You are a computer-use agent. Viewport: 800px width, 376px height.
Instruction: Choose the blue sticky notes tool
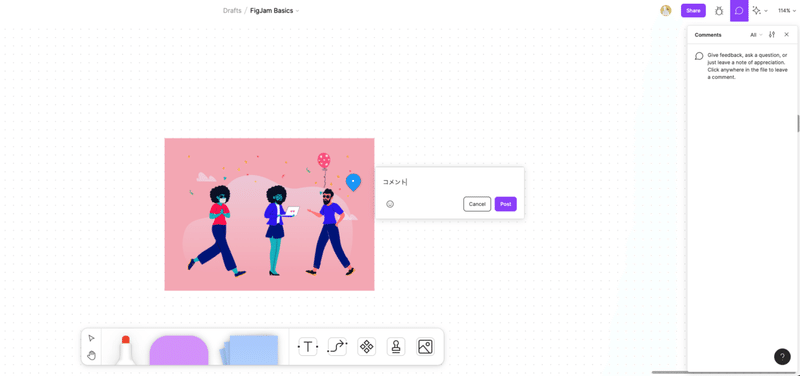[x=249, y=350]
